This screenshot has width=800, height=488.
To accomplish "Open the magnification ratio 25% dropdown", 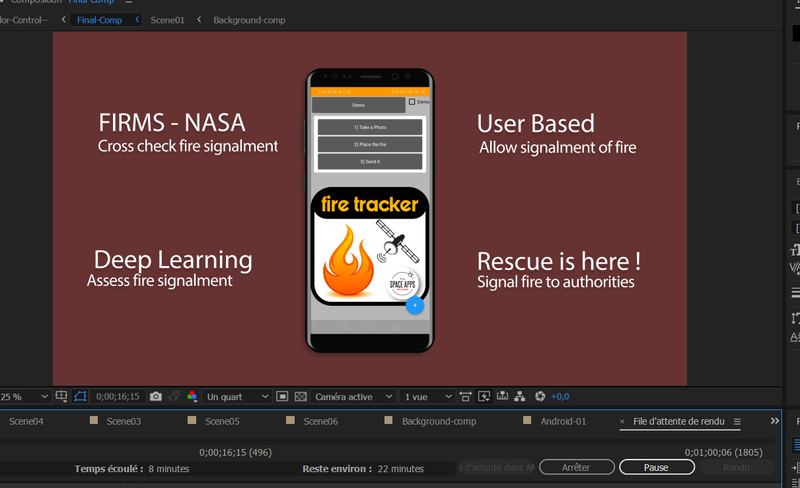I will 24,397.
